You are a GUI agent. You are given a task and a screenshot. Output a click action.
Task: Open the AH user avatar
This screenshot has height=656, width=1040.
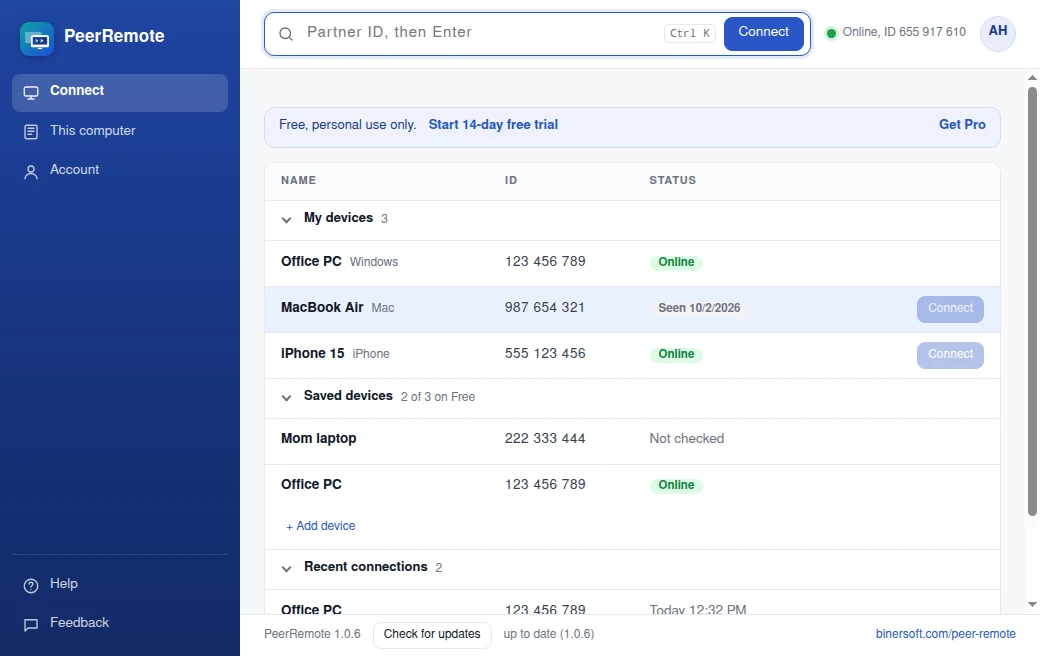coord(998,33)
